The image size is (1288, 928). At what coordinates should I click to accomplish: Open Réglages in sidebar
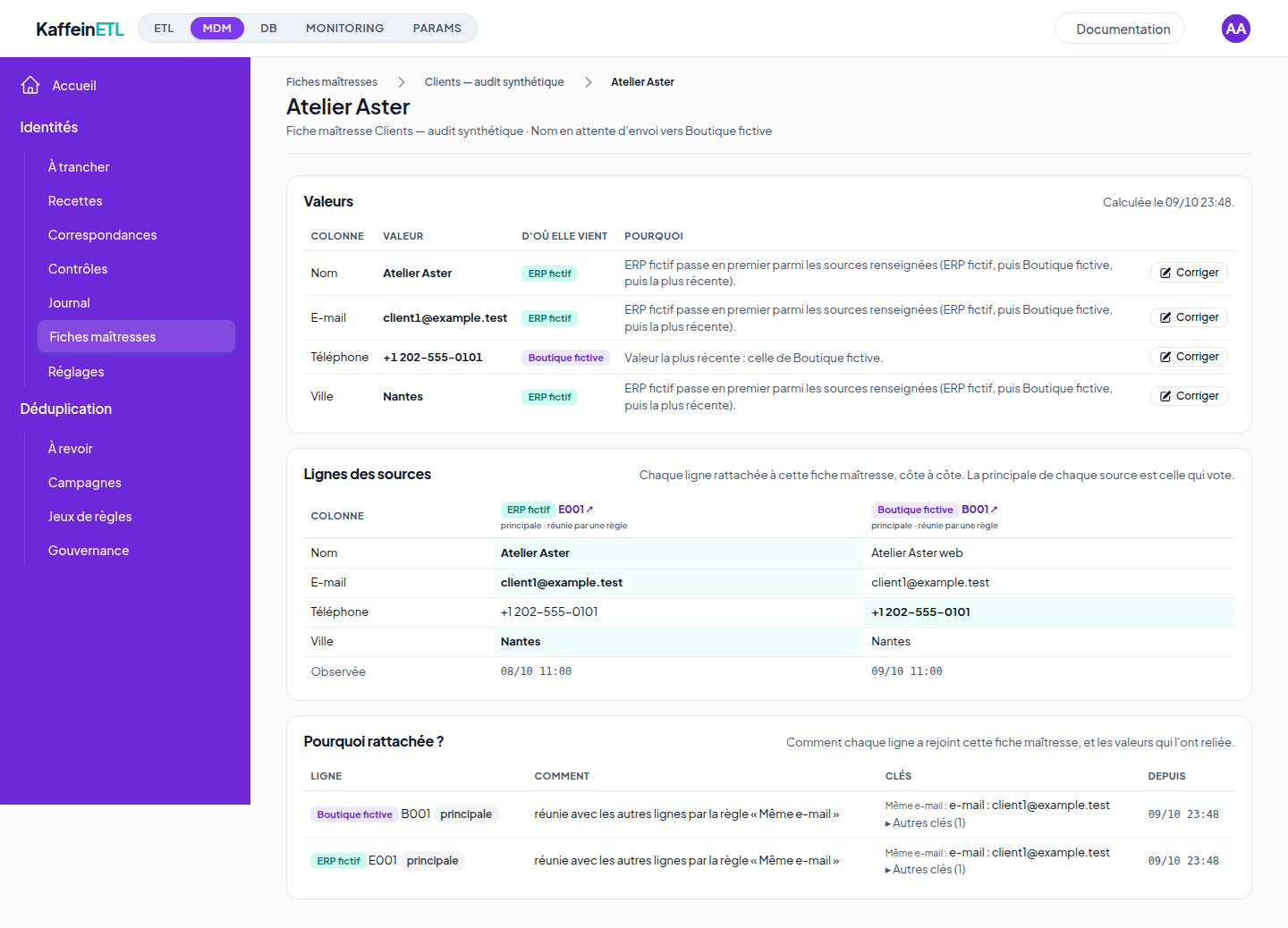click(136, 372)
